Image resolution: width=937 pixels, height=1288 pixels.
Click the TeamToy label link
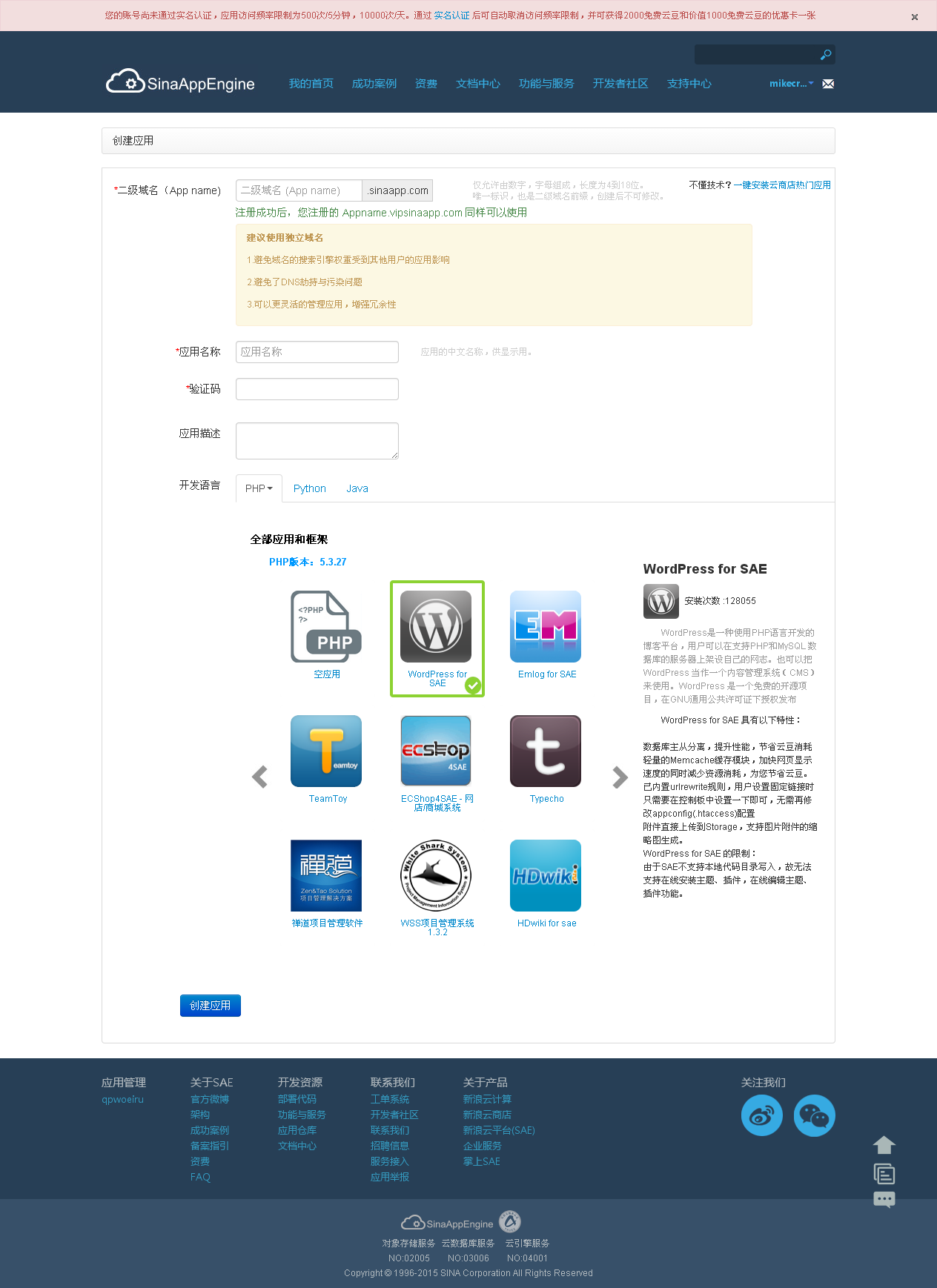click(x=328, y=799)
